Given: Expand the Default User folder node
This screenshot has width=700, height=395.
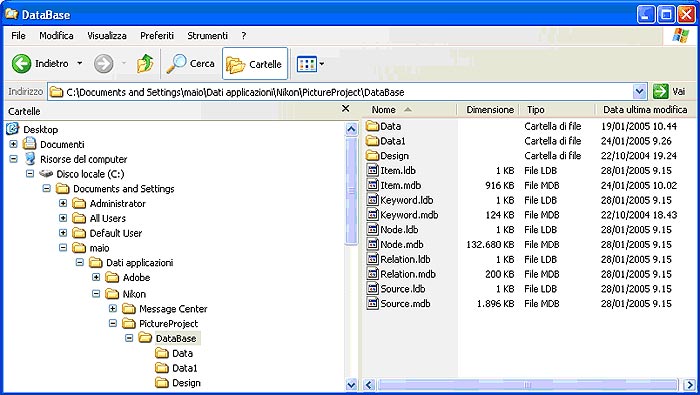Looking at the screenshot, I should click(x=63, y=233).
